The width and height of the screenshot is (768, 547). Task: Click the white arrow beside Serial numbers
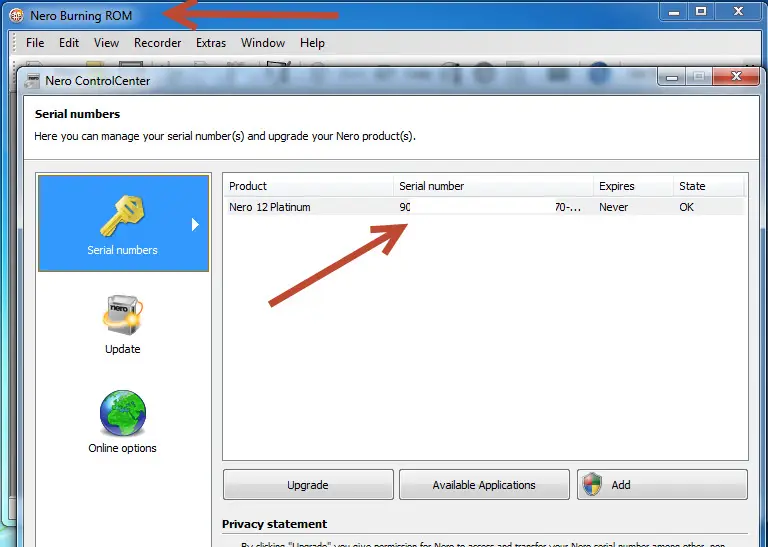(x=195, y=225)
